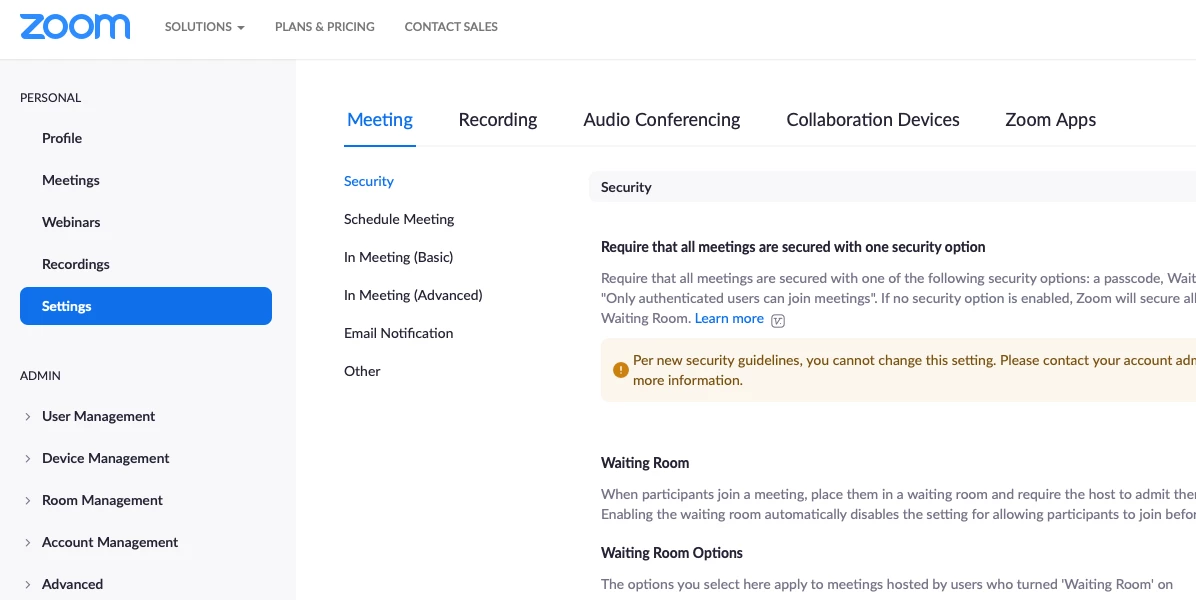This screenshot has width=1196, height=600.
Task: Click the PERSONAL section label
Action: (x=50, y=98)
